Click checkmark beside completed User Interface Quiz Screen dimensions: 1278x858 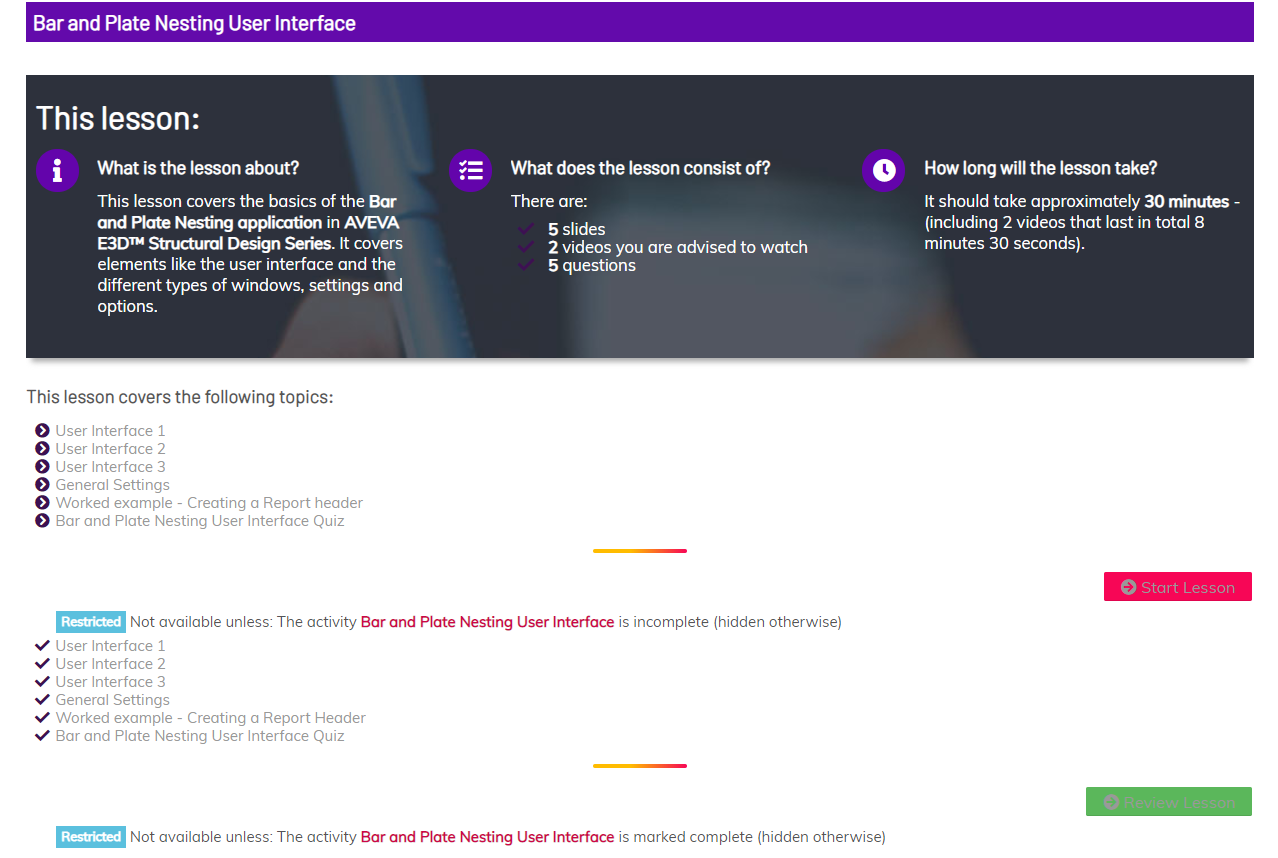[x=42, y=736]
